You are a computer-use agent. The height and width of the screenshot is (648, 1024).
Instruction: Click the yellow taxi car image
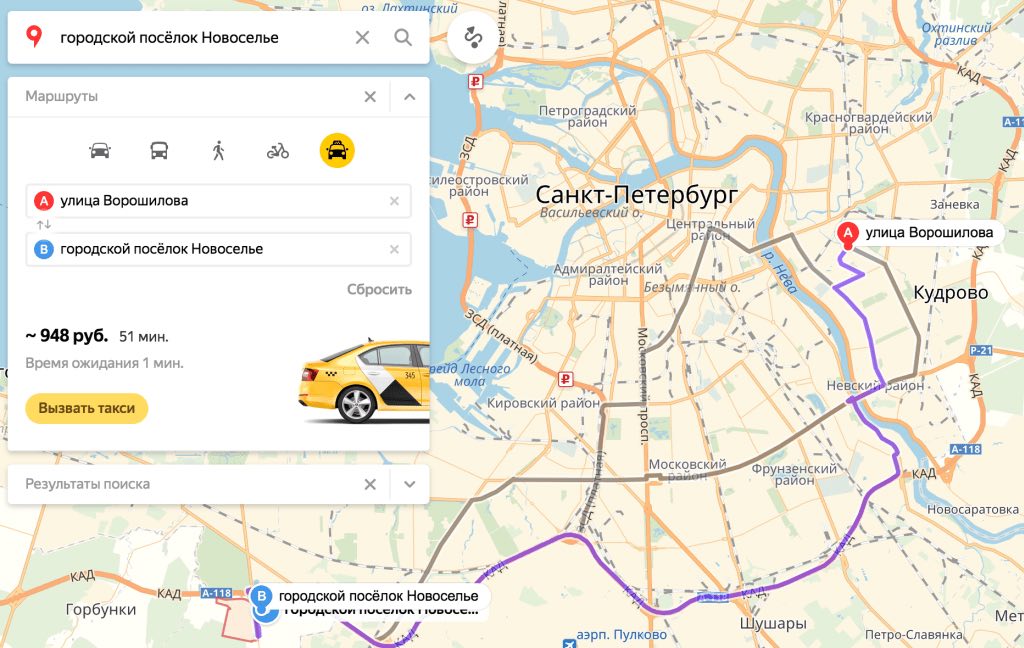click(x=364, y=381)
